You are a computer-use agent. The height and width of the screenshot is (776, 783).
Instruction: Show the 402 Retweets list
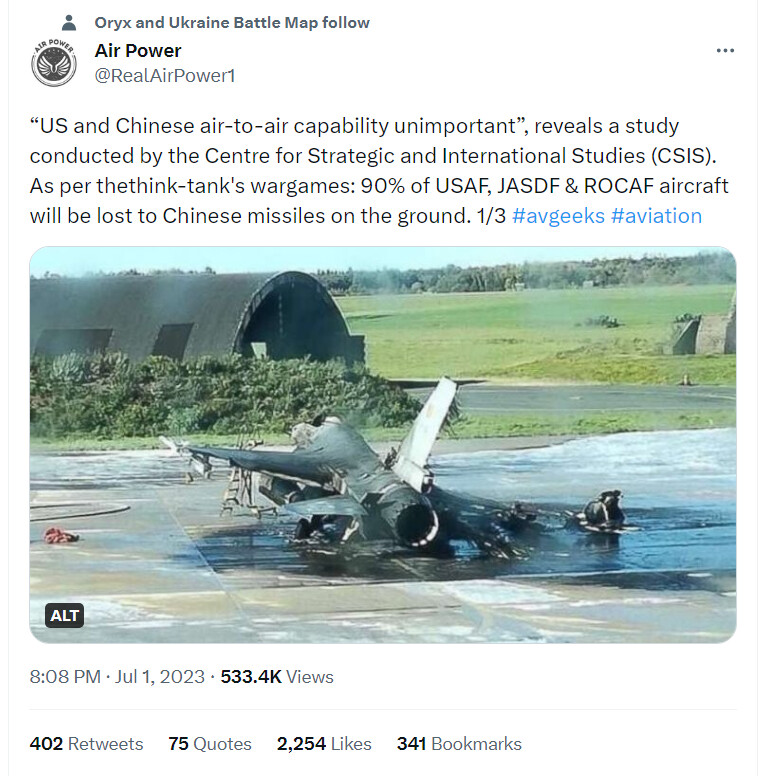pyautogui.click(x=86, y=743)
